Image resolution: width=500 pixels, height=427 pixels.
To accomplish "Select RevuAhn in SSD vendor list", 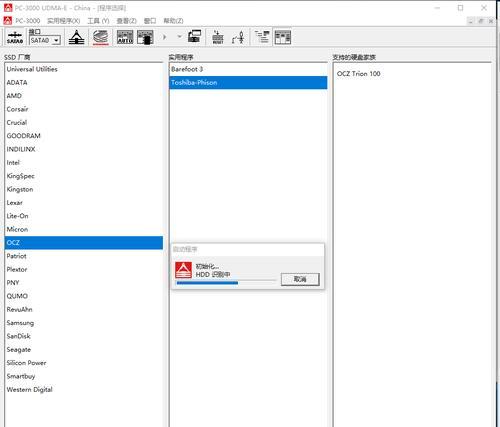I will (84, 309).
